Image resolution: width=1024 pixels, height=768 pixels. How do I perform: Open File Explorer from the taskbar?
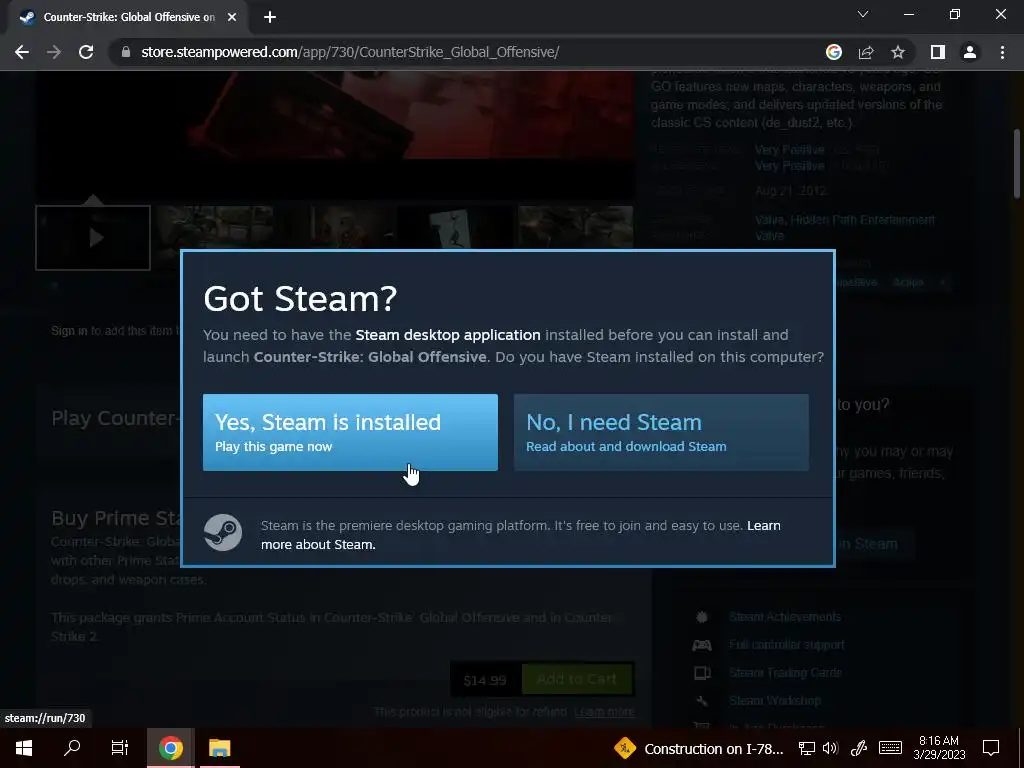click(x=219, y=748)
